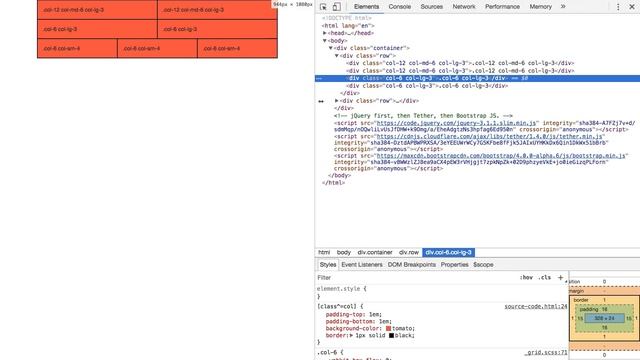Click first .col-6 col-sm-4 page cell
Image resolution: width=640 pixels, height=360 pixels.
tap(77, 48)
